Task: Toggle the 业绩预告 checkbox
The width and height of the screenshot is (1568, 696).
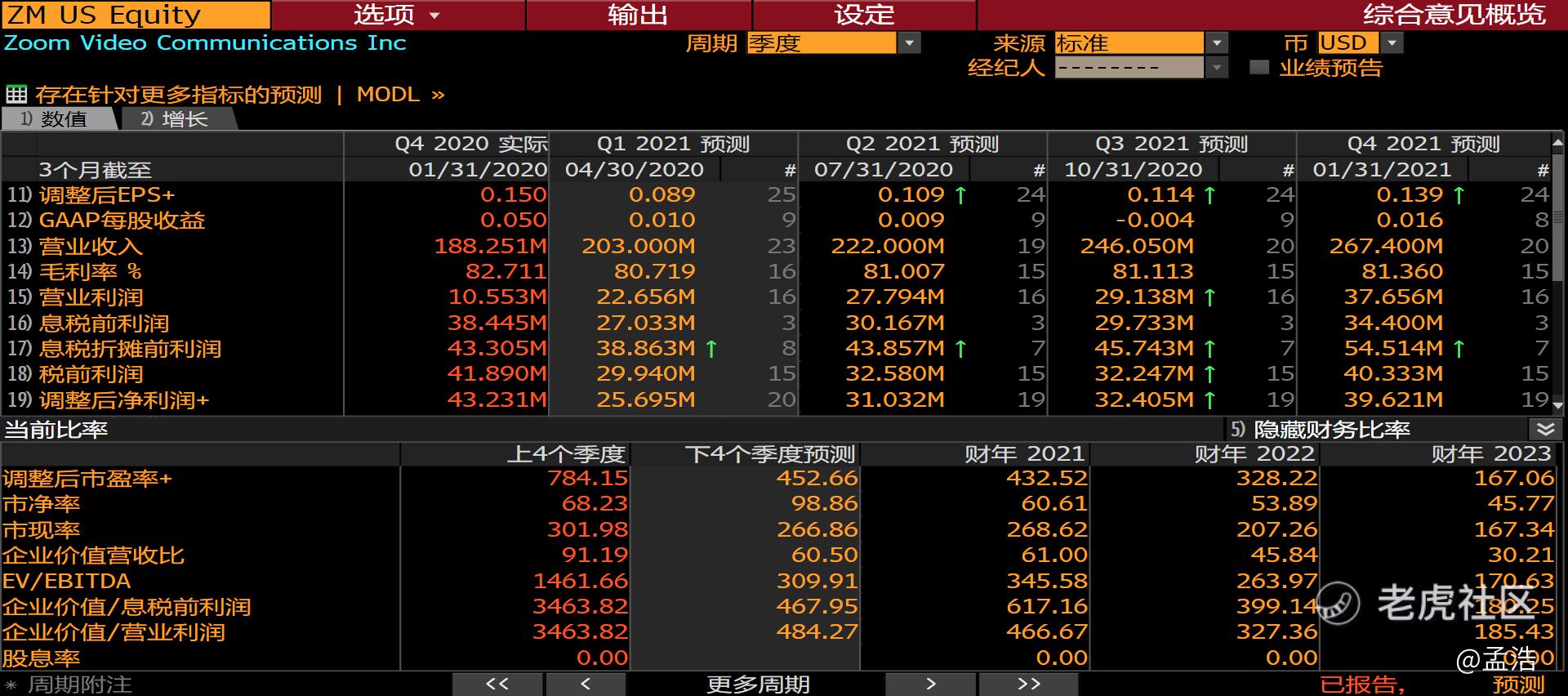Action: pos(1259,68)
